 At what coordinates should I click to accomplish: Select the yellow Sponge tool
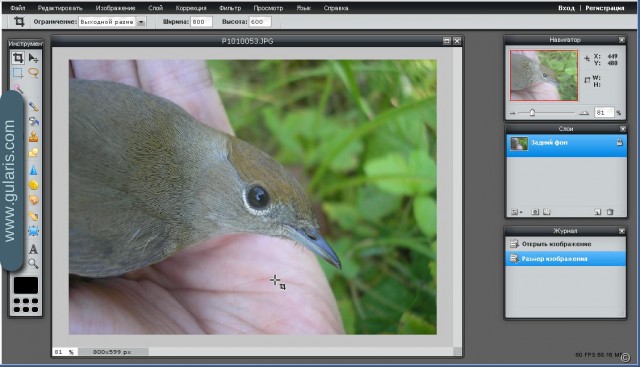[33, 185]
